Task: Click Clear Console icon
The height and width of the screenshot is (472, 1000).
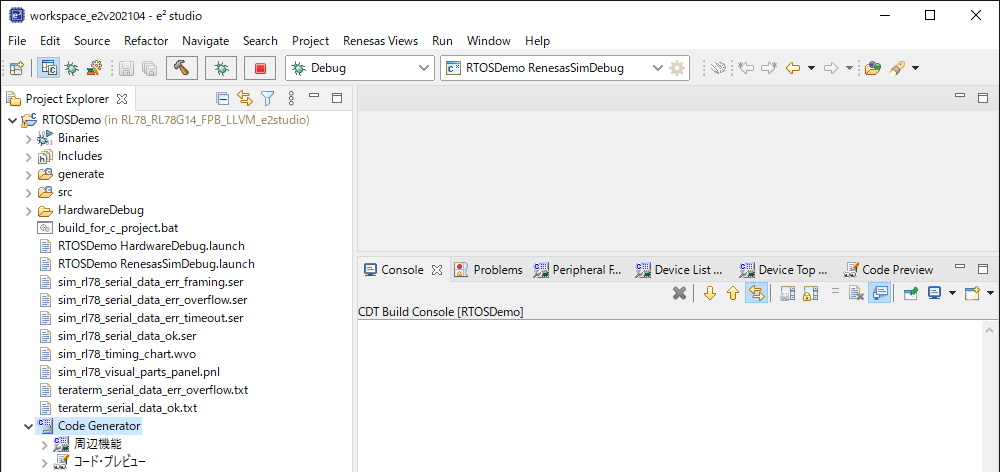Action: 857,293
